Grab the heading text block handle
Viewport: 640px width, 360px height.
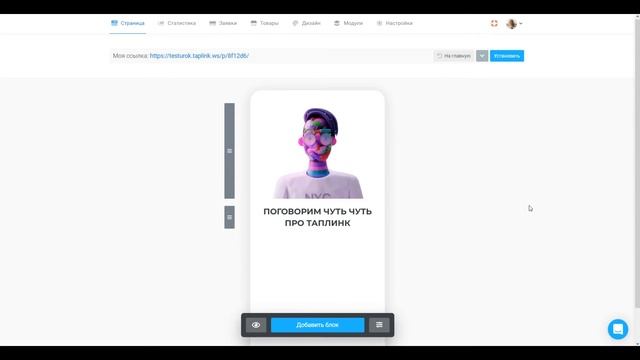click(229, 217)
